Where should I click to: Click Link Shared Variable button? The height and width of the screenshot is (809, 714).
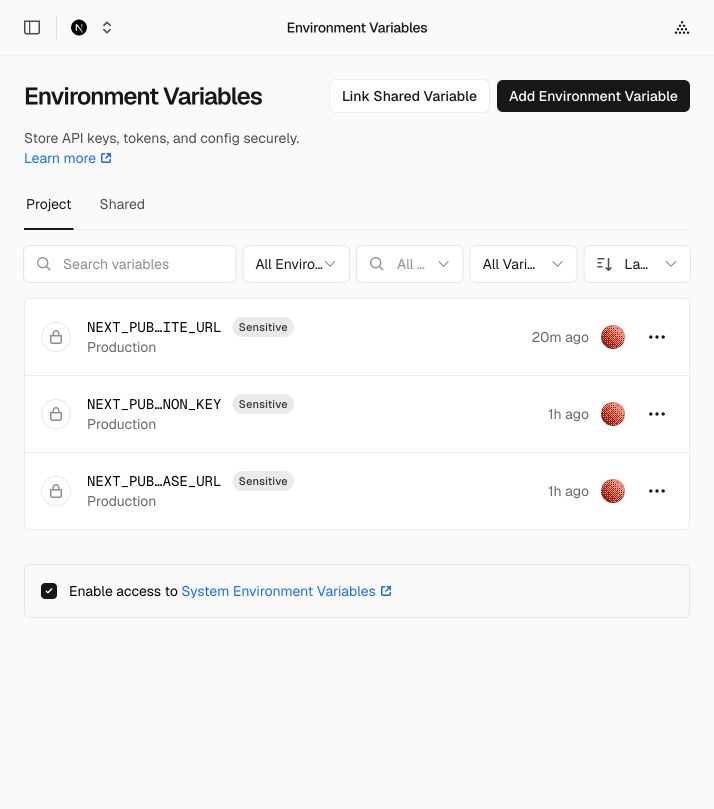tap(409, 96)
